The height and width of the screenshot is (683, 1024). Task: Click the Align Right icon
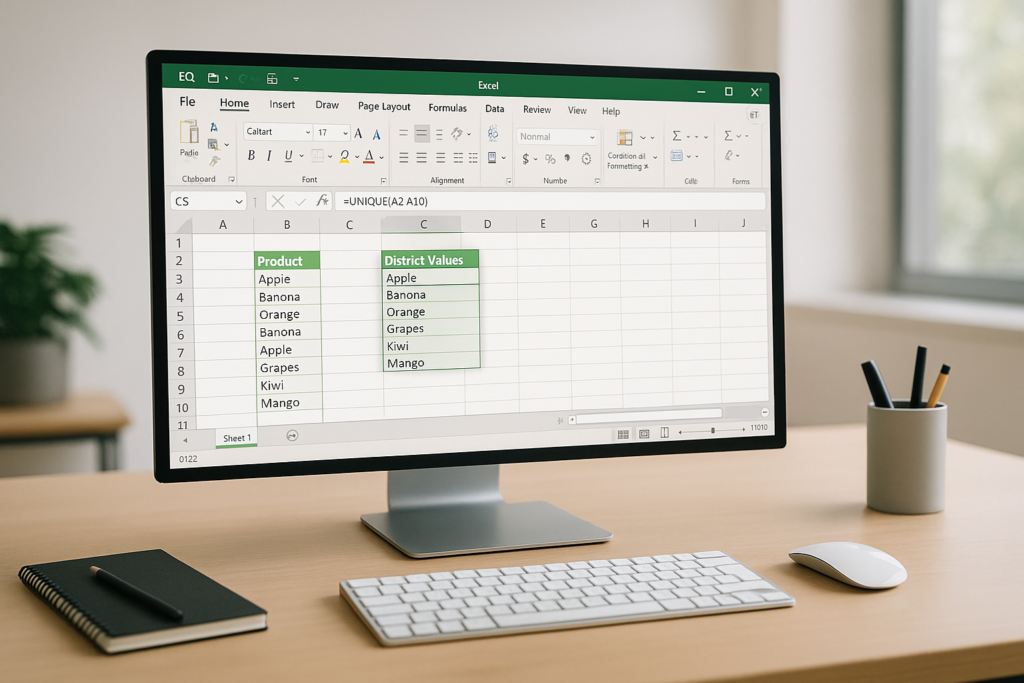[x=441, y=158]
